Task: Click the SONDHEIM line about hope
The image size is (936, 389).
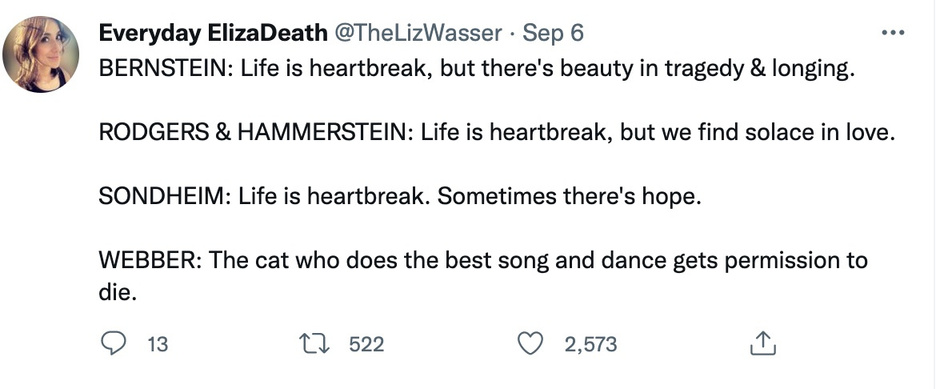Action: (398, 196)
